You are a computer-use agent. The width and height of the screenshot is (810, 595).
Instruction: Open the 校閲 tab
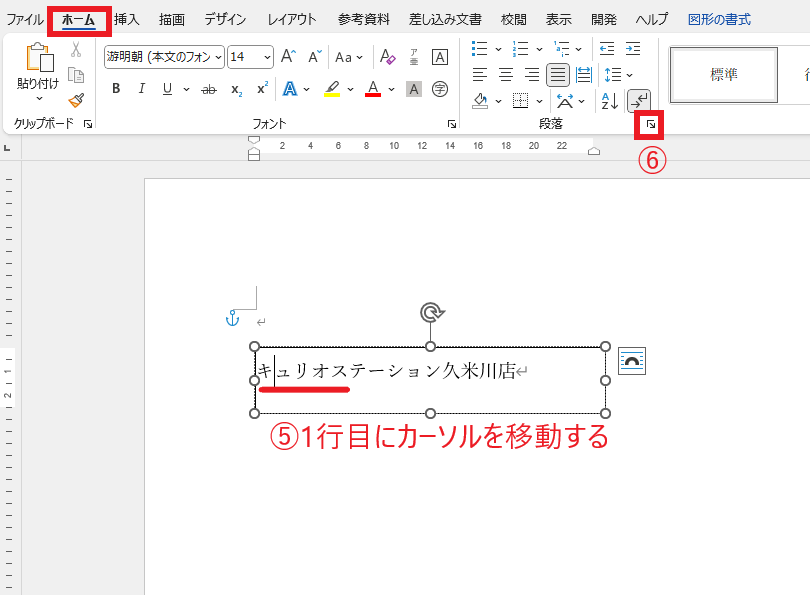coord(513,20)
